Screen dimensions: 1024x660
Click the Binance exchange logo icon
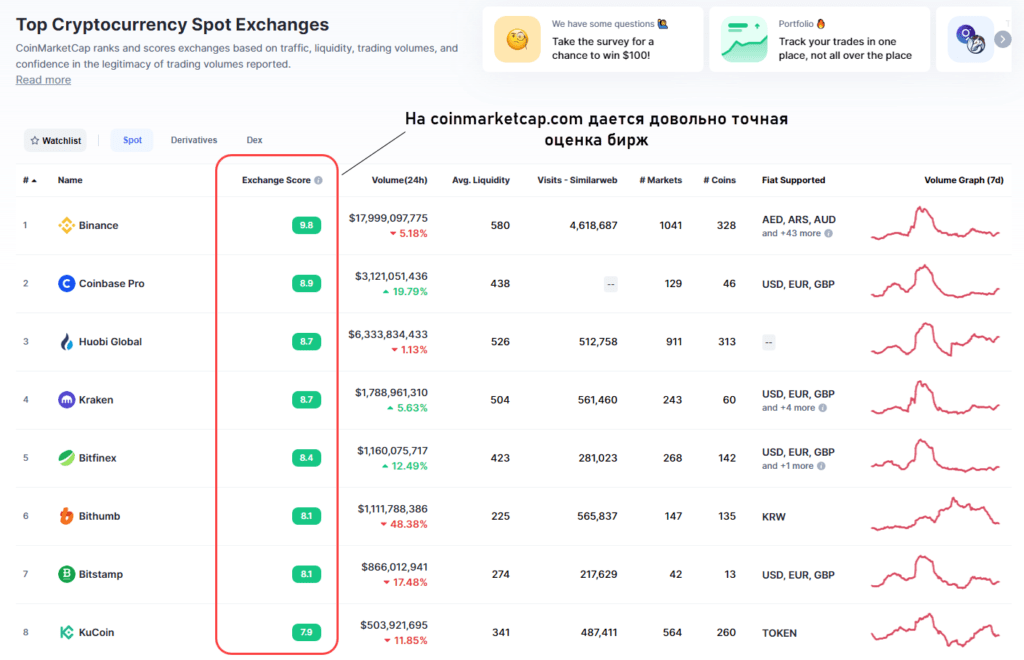67,225
